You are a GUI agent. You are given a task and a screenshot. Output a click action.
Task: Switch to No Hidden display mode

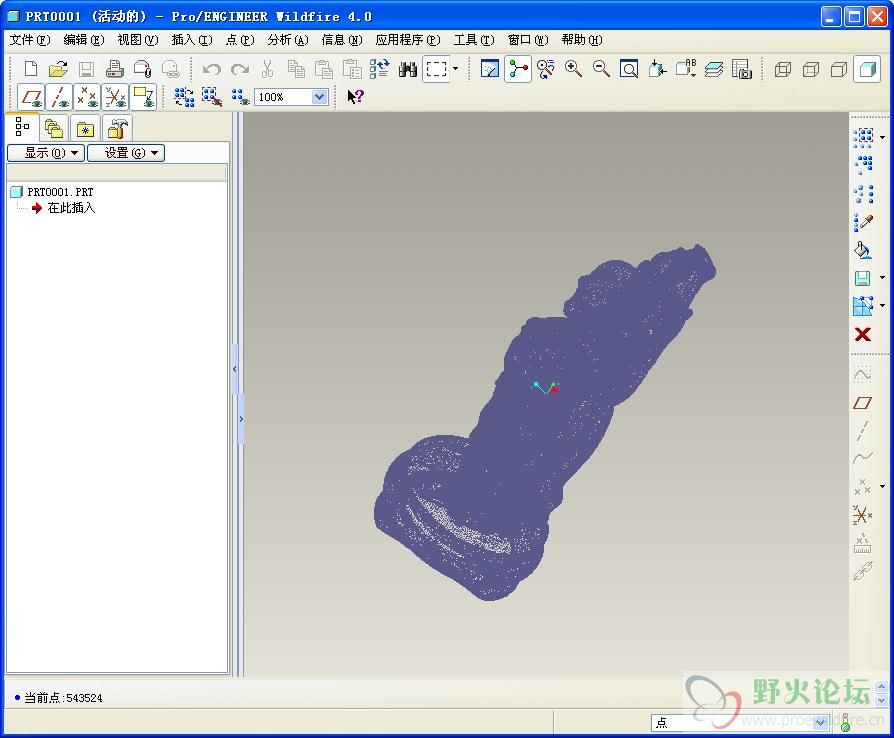839,69
